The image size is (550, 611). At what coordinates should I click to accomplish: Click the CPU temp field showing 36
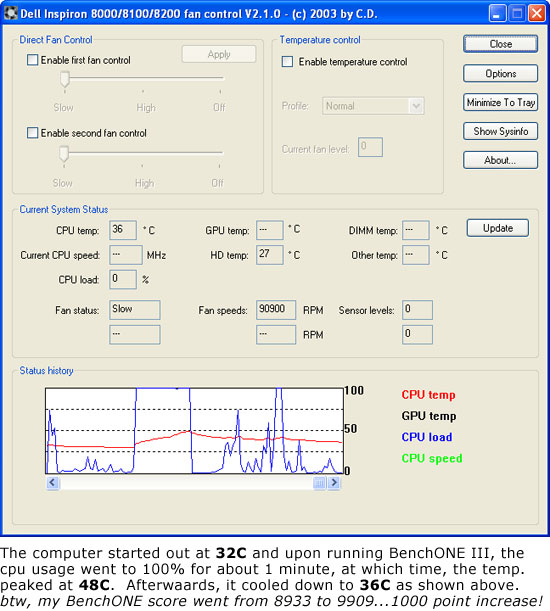(123, 230)
